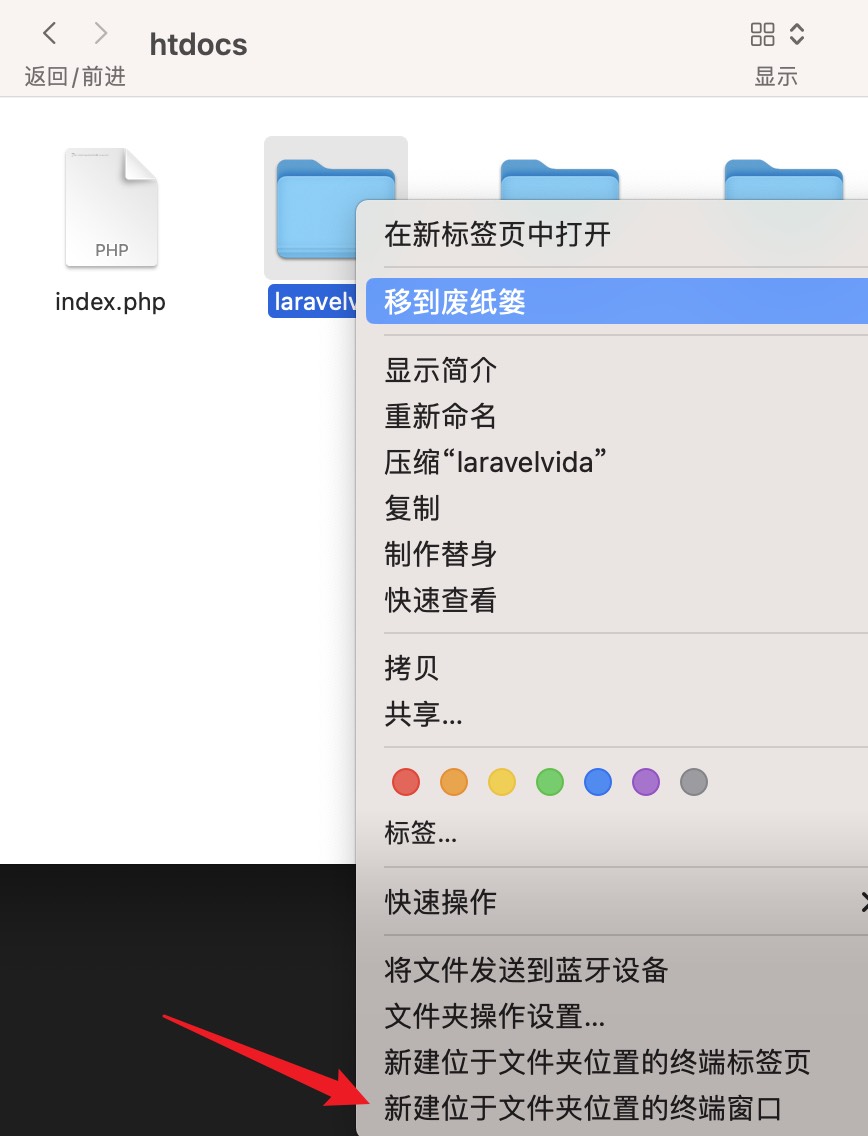Choose 移到废纸篓 to trash the folder

[x=455, y=302]
